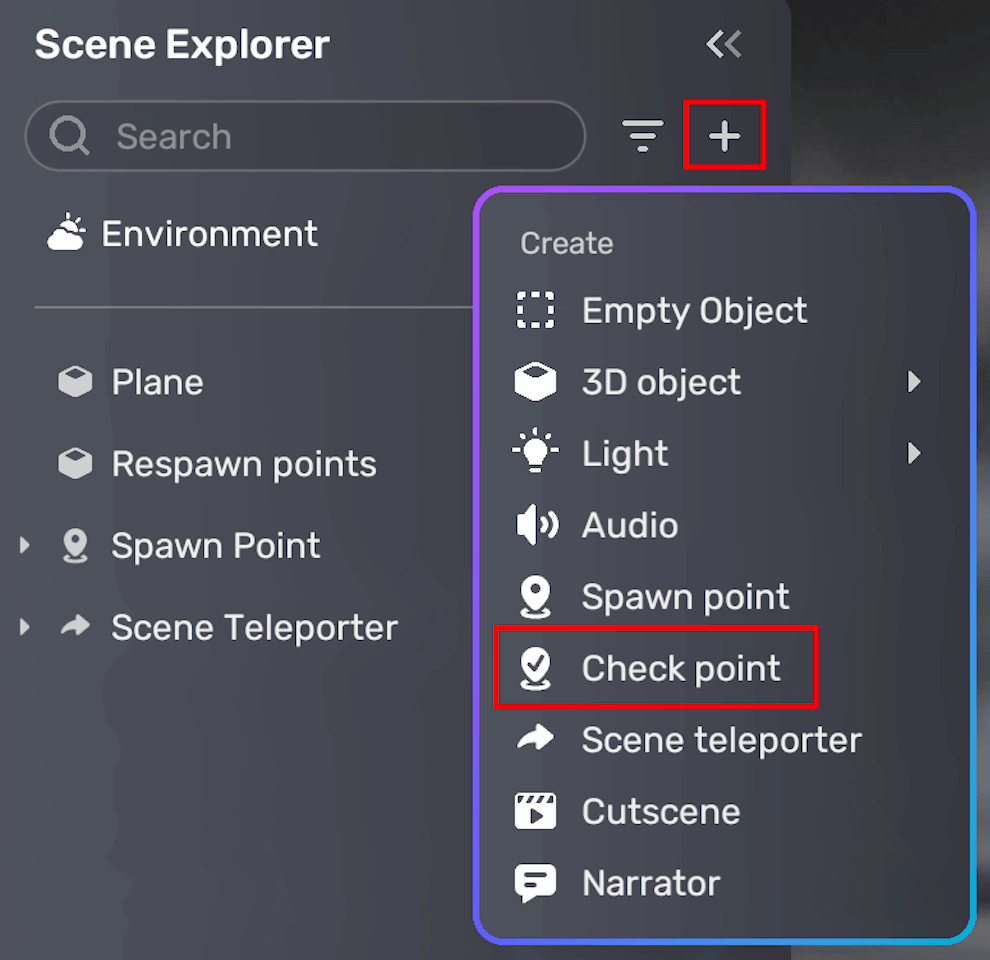
Task: Collapse the Scene Explorer panel
Action: 723,44
